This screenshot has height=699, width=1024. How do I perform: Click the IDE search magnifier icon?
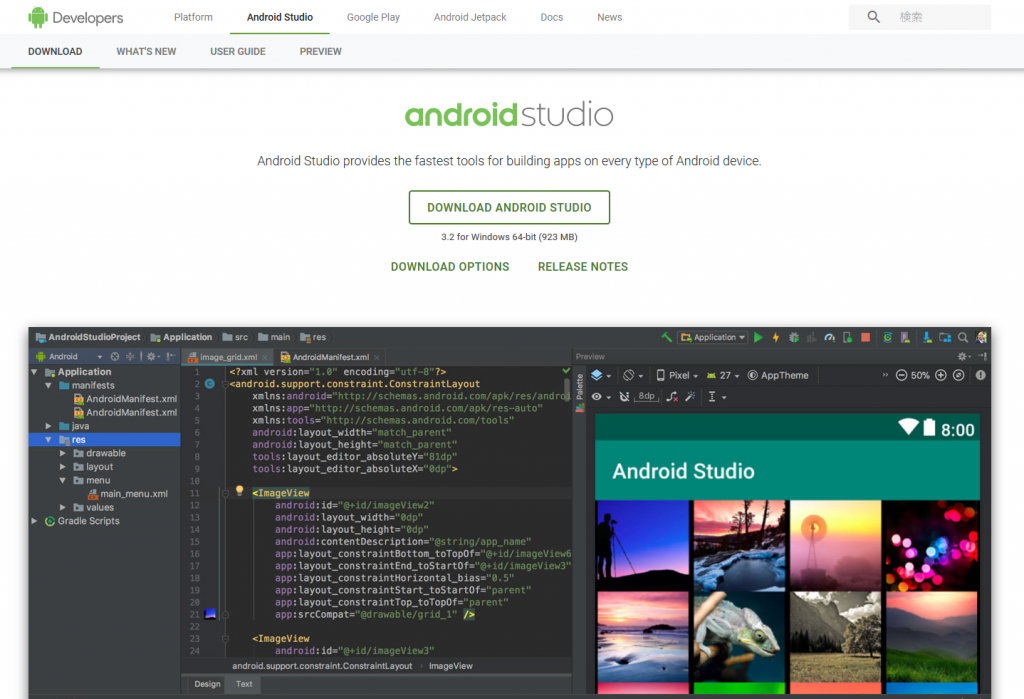(963, 337)
